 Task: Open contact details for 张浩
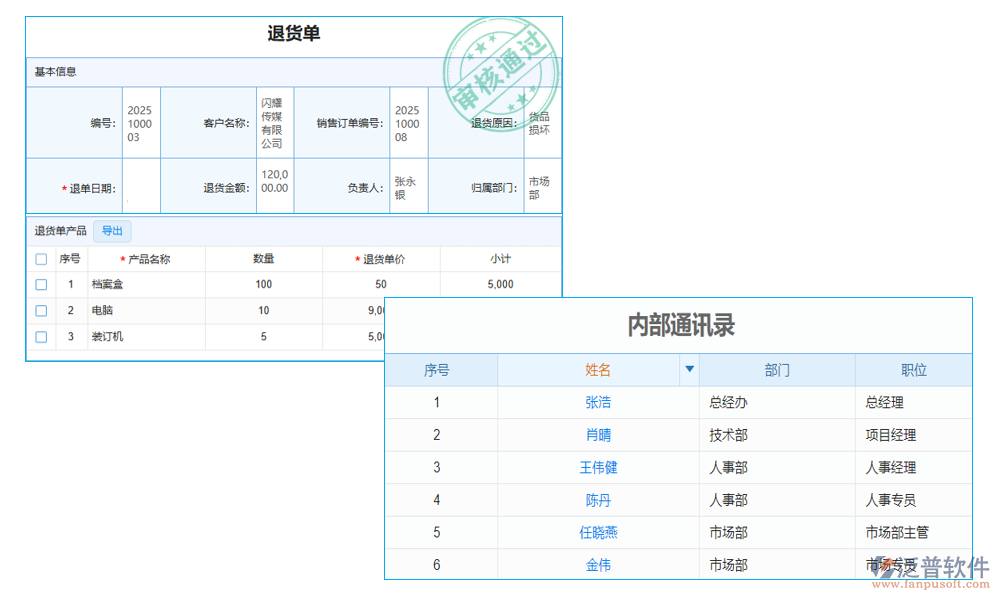pos(597,402)
